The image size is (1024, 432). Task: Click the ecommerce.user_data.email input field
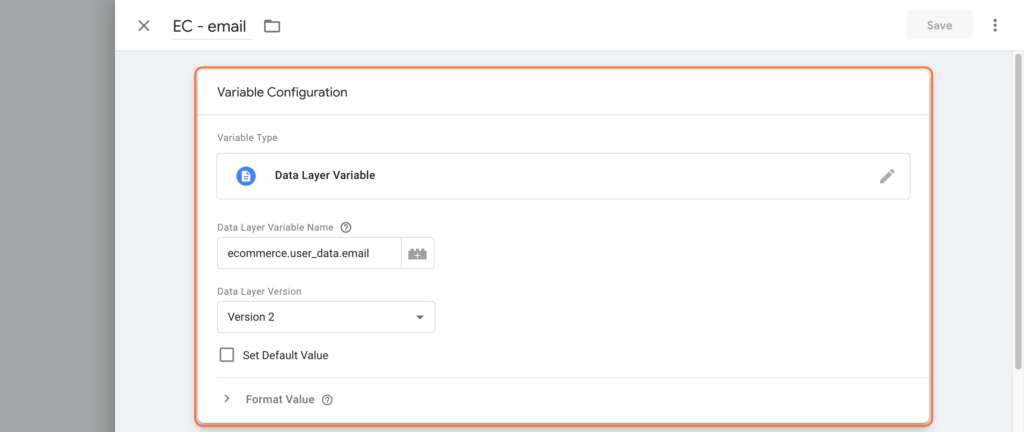tap(309, 253)
